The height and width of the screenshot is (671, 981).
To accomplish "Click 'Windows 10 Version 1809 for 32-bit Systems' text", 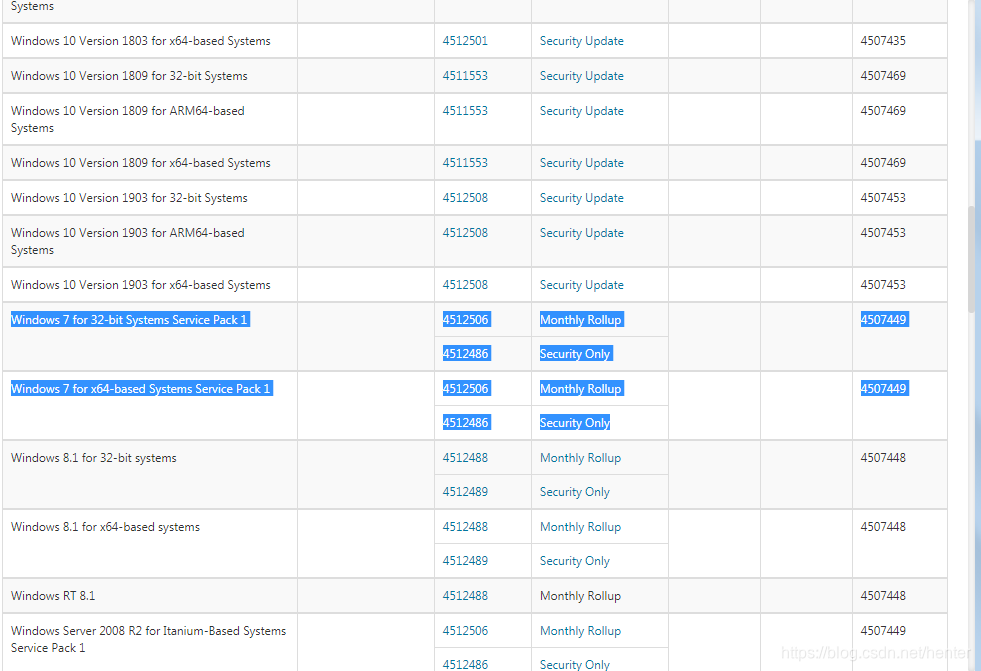I will (129, 76).
